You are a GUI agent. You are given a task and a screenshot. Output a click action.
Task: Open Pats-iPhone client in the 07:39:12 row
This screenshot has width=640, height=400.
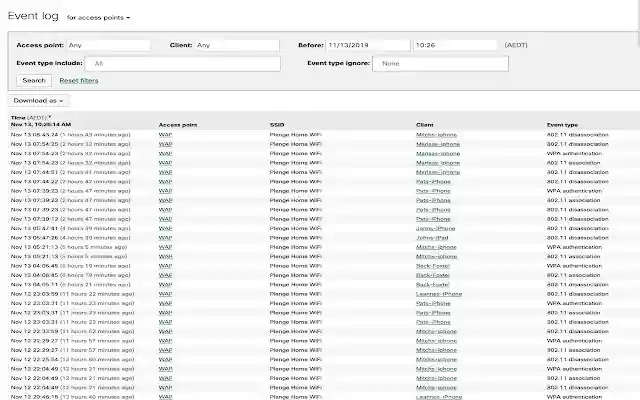click(433, 219)
